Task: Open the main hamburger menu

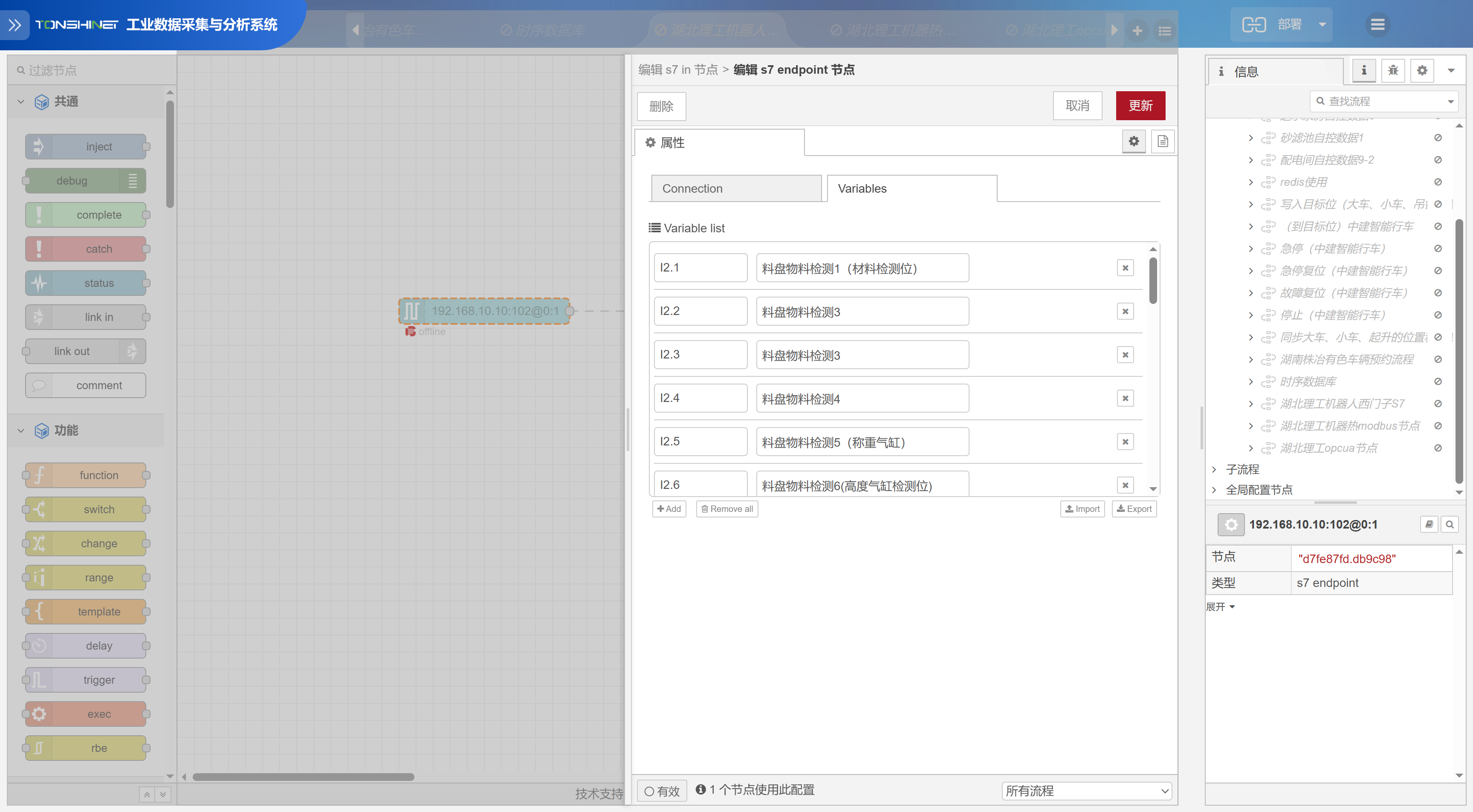Action: pyautogui.click(x=1378, y=25)
